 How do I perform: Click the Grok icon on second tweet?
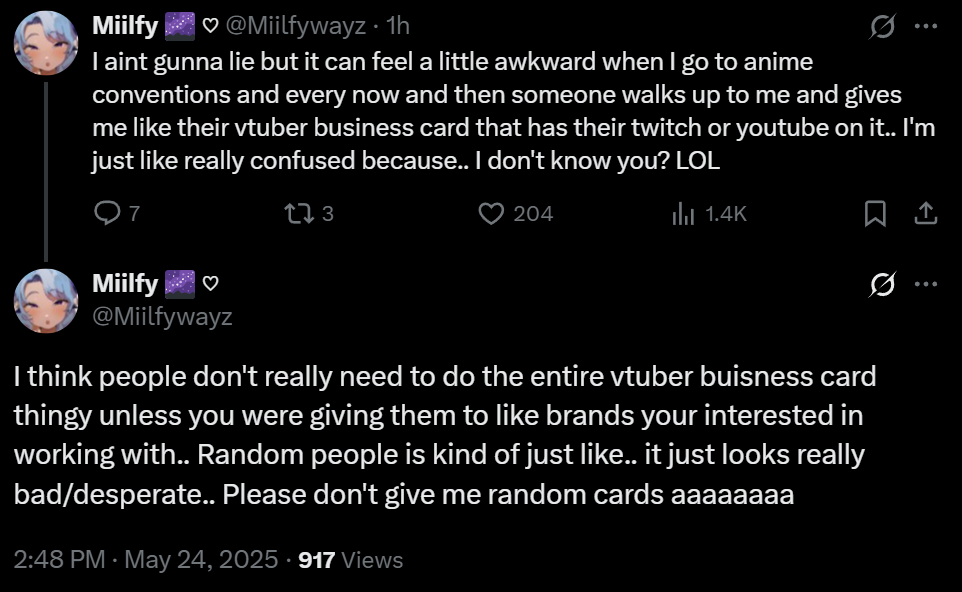tap(882, 286)
